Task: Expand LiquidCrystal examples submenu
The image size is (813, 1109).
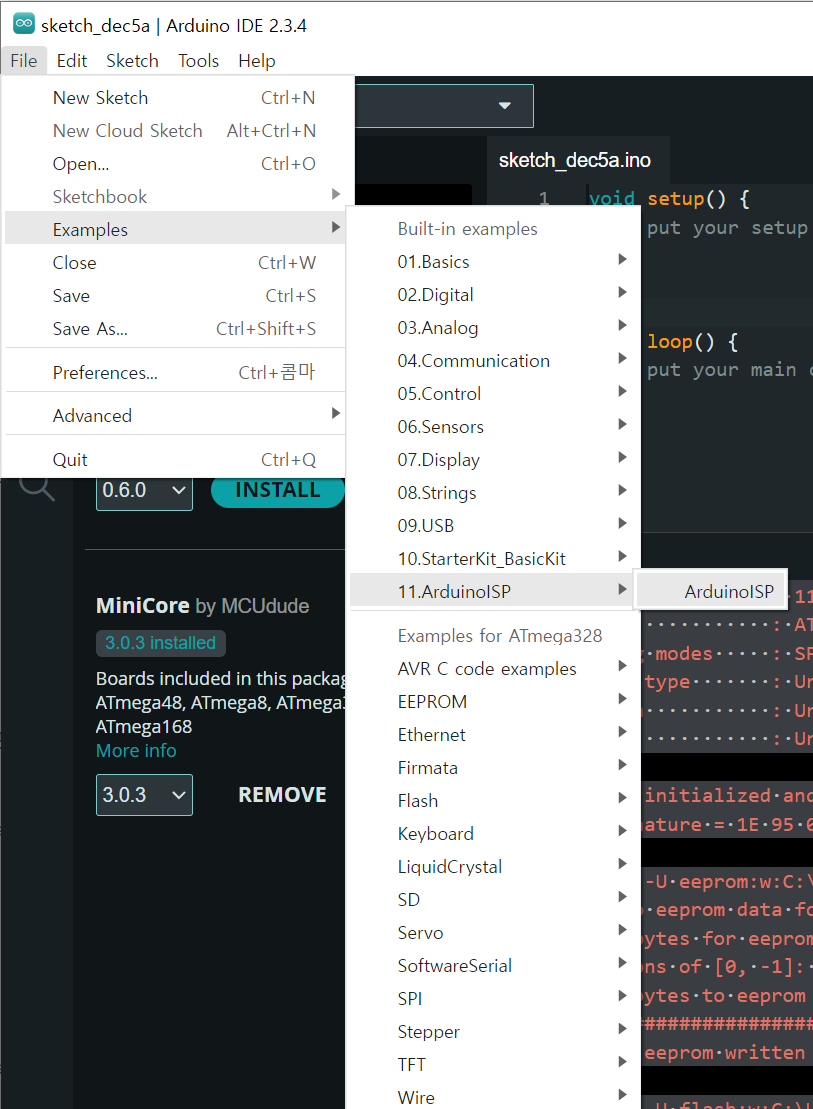Action: [495, 866]
